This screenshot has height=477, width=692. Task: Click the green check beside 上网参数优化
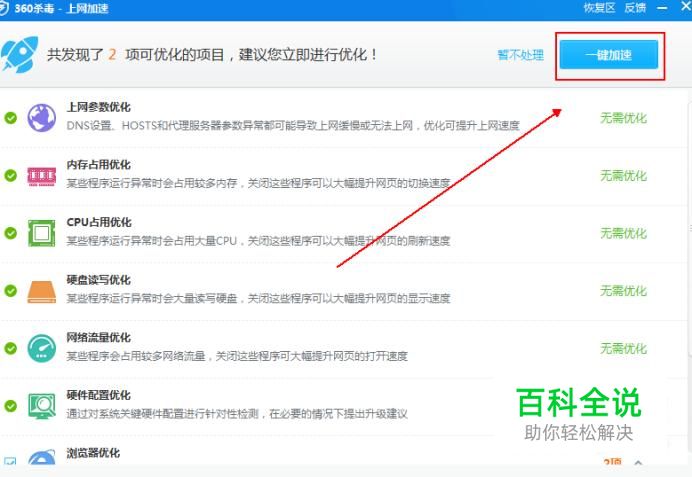click(11, 118)
